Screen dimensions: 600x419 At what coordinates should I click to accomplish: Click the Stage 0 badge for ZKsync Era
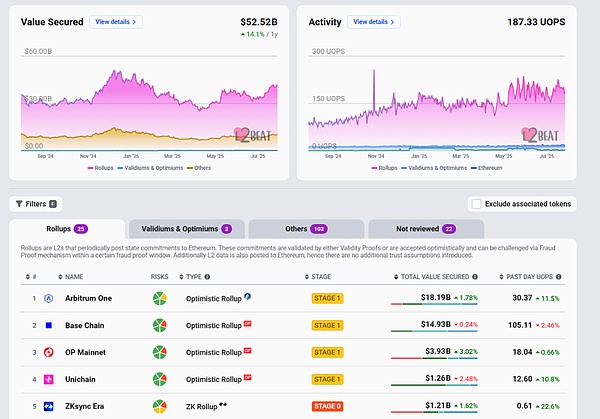click(x=327, y=407)
